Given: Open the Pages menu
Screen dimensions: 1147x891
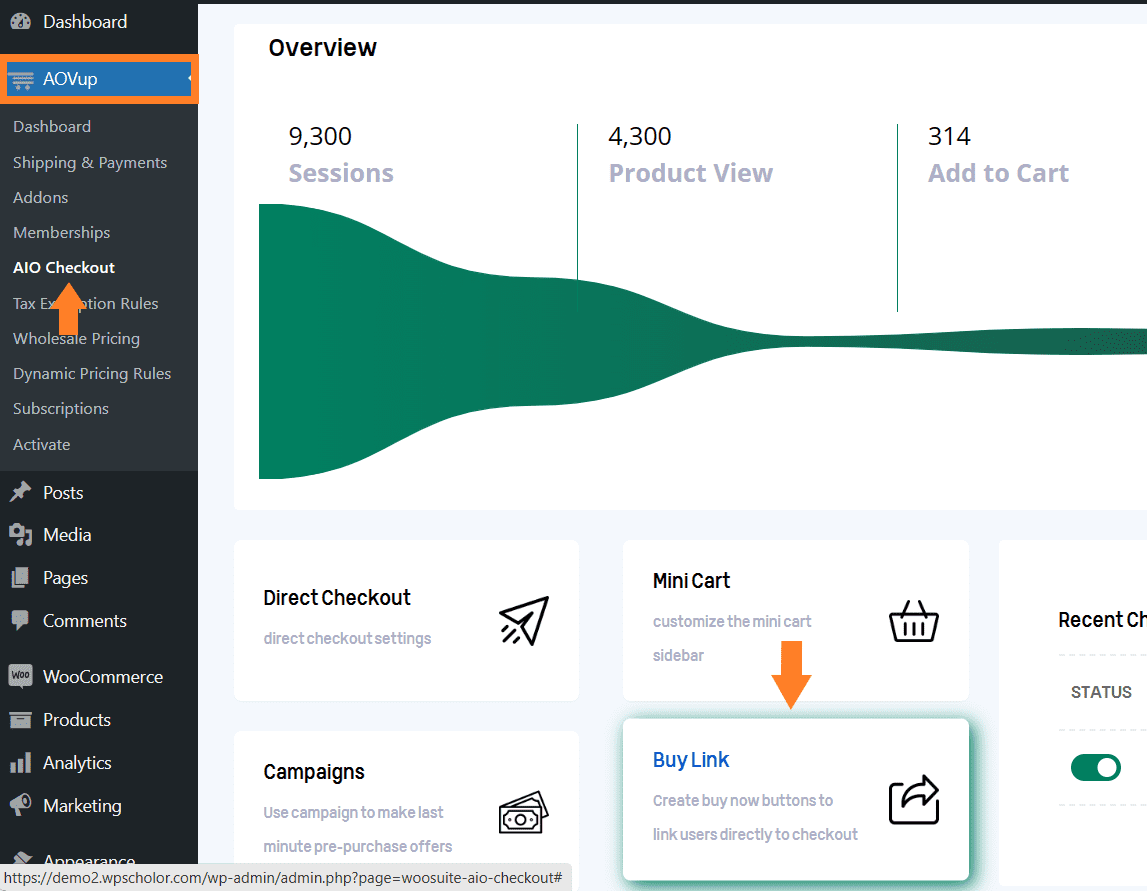Looking at the screenshot, I should click(65, 578).
